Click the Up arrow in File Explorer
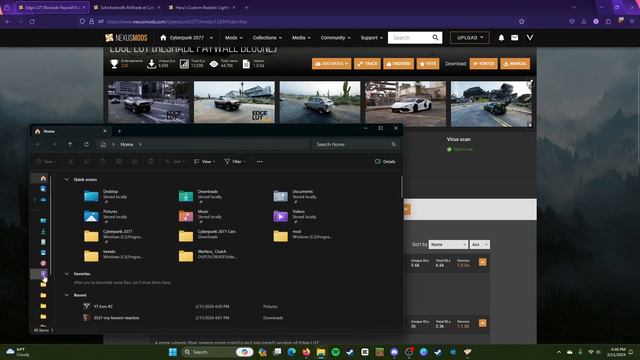640x360 pixels. coord(70,144)
